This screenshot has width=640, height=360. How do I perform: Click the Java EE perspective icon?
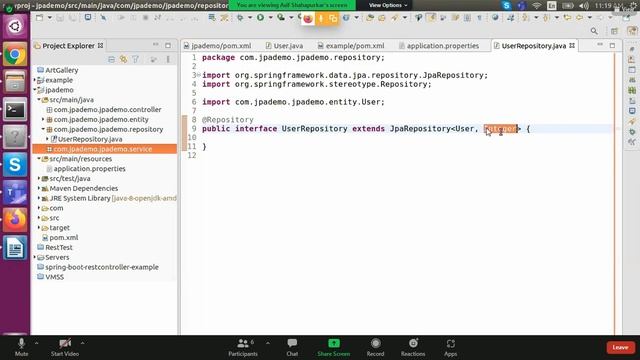click(x=632, y=31)
